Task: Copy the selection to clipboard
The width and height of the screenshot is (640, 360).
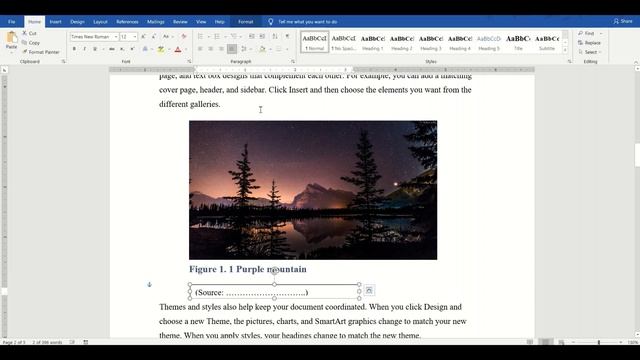Action: tap(31, 42)
